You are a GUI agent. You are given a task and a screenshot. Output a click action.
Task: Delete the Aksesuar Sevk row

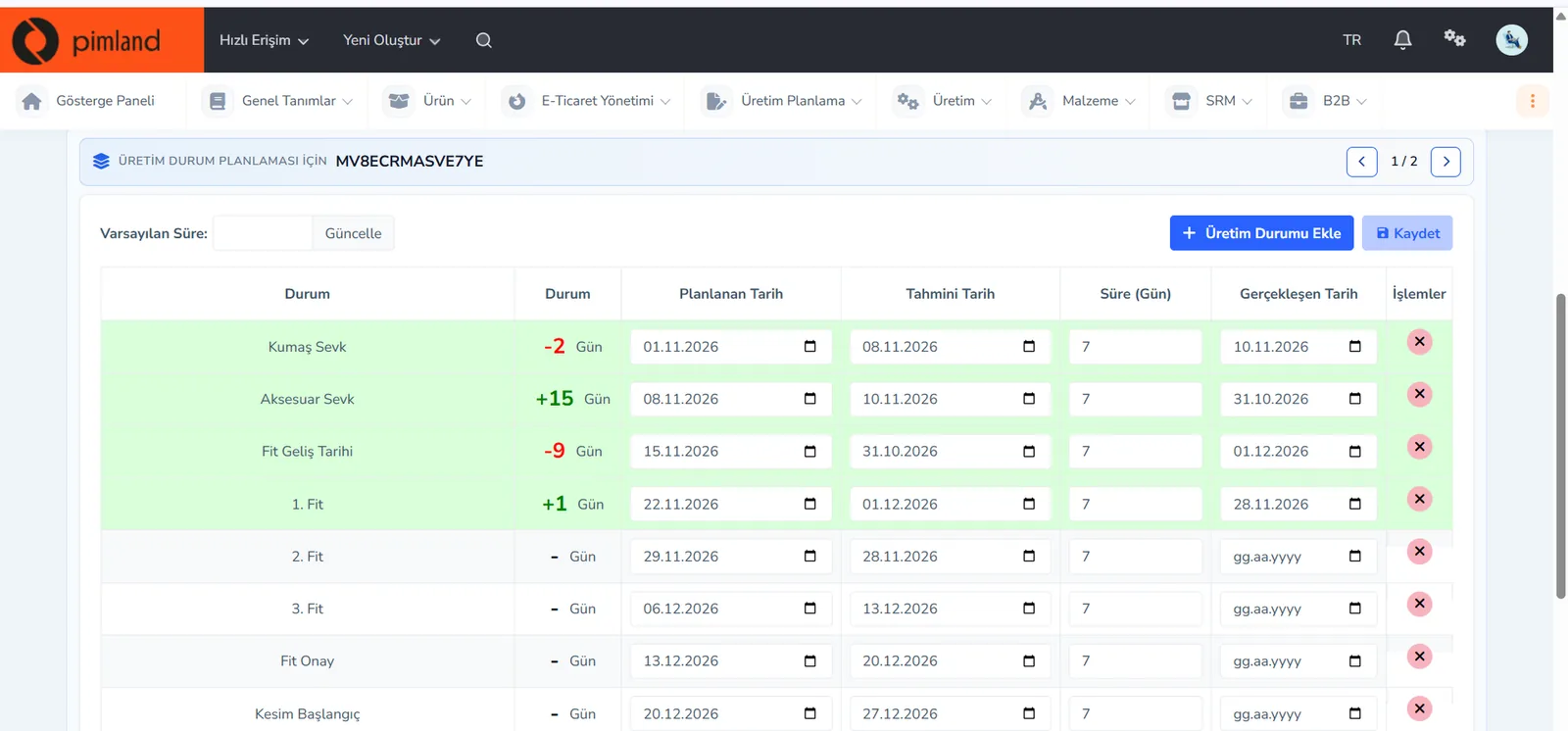[x=1419, y=394]
